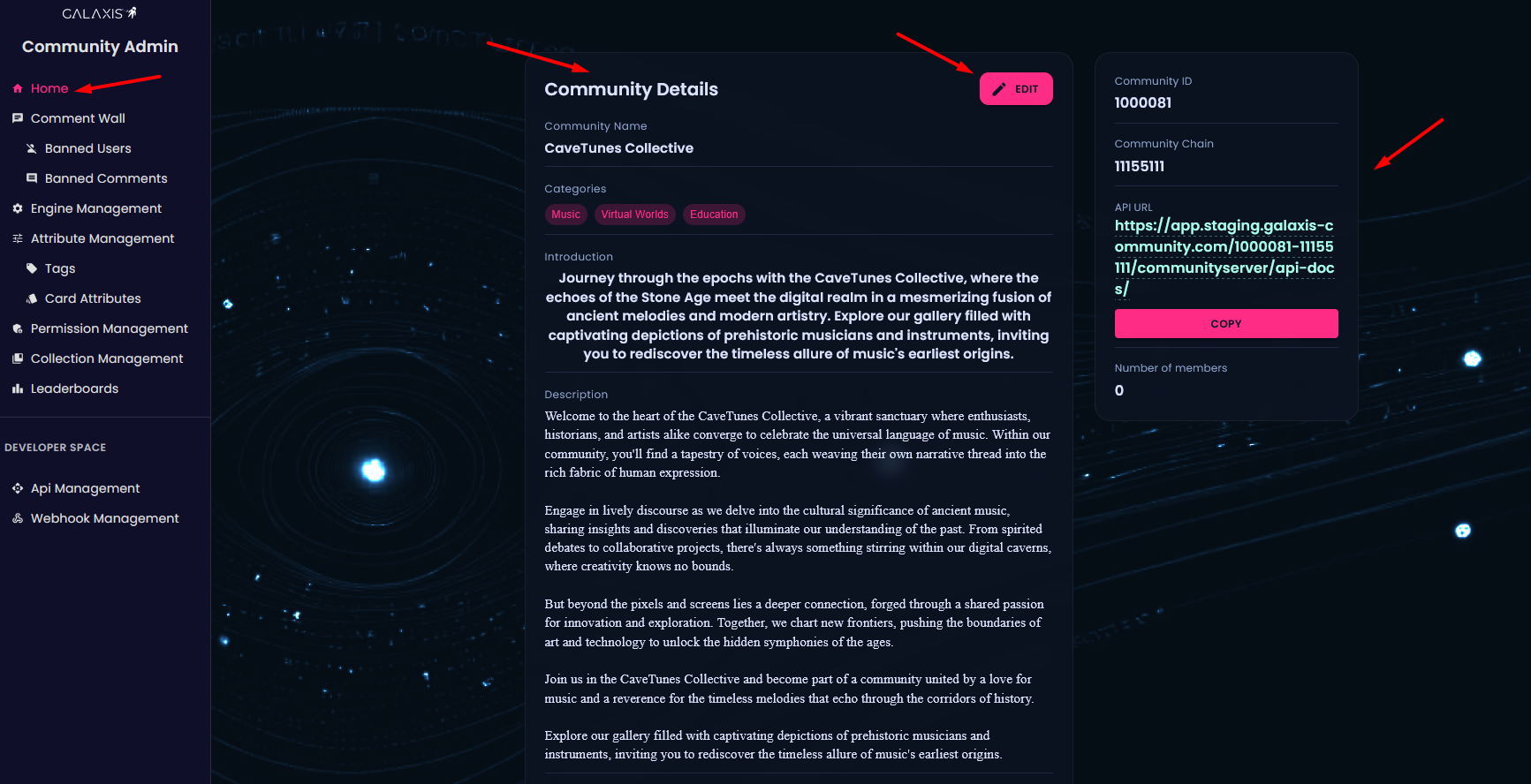Open Attribute Management in sidebar
This screenshot has width=1531, height=784.
[102, 238]
